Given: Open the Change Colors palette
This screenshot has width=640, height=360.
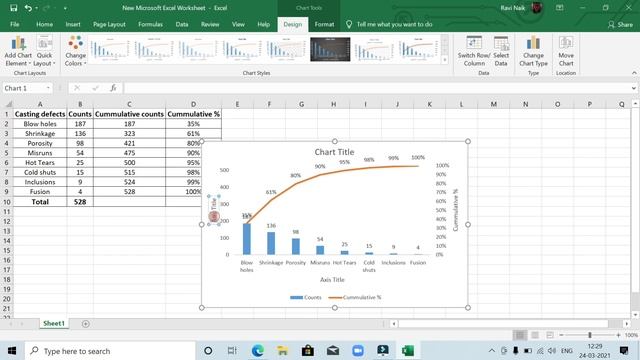Looking at the screenshot, I should point(76,51).
